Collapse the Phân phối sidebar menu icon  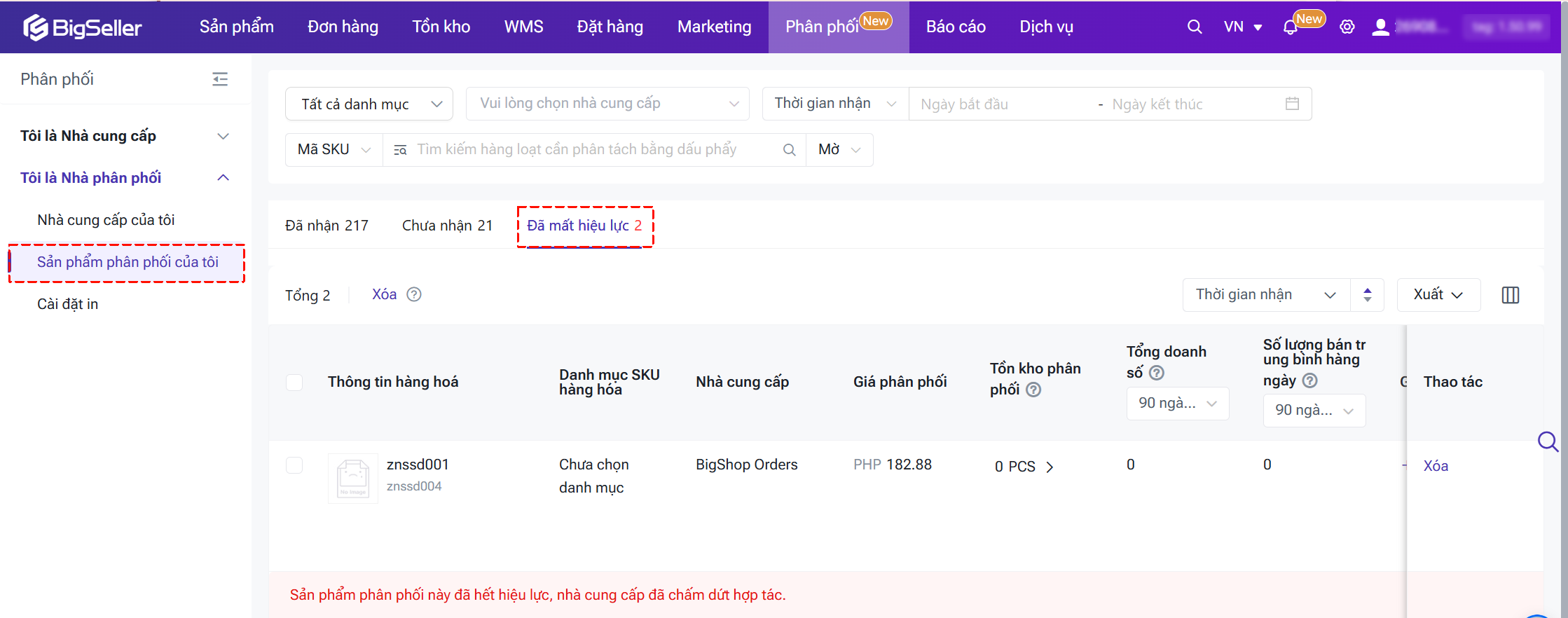(220, 79)
